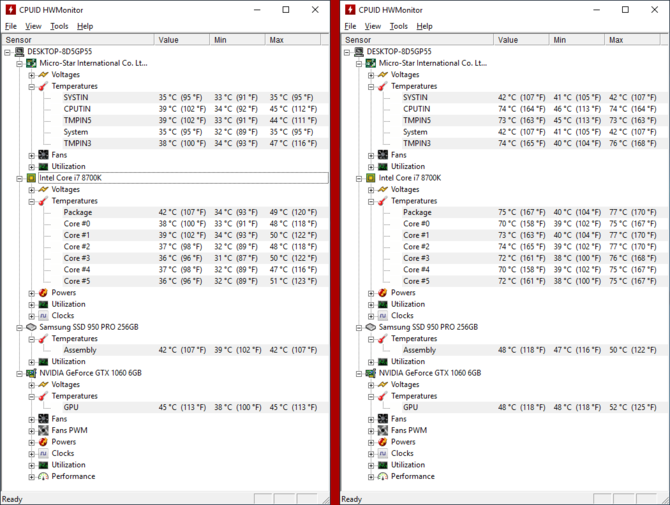Open Tools menu in right window
This screenshot has height=505, width=670.
pyautogui.click(x=398, y=26)
